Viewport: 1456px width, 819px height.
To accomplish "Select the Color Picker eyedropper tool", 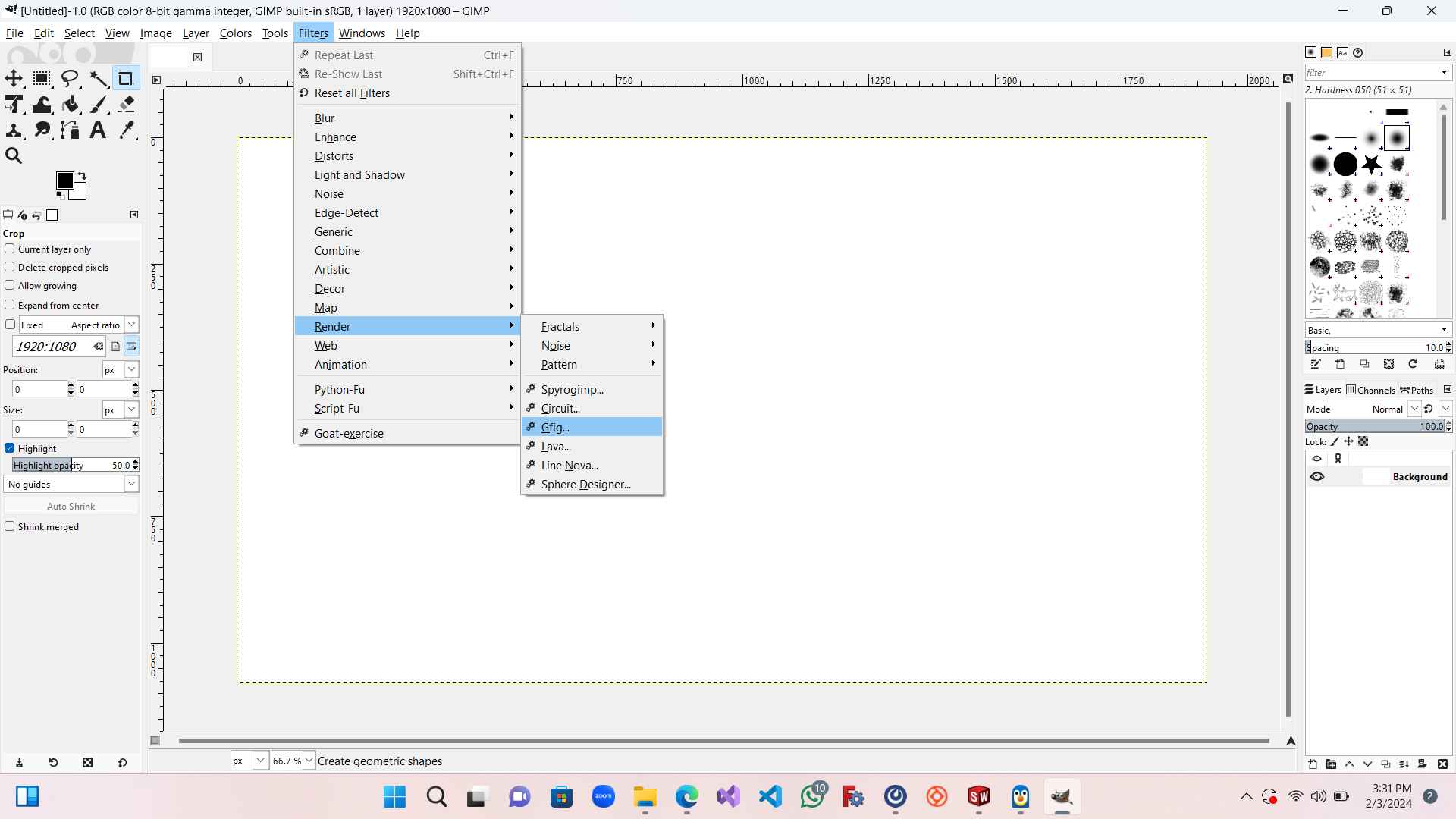I will click(x=127, y=130).
